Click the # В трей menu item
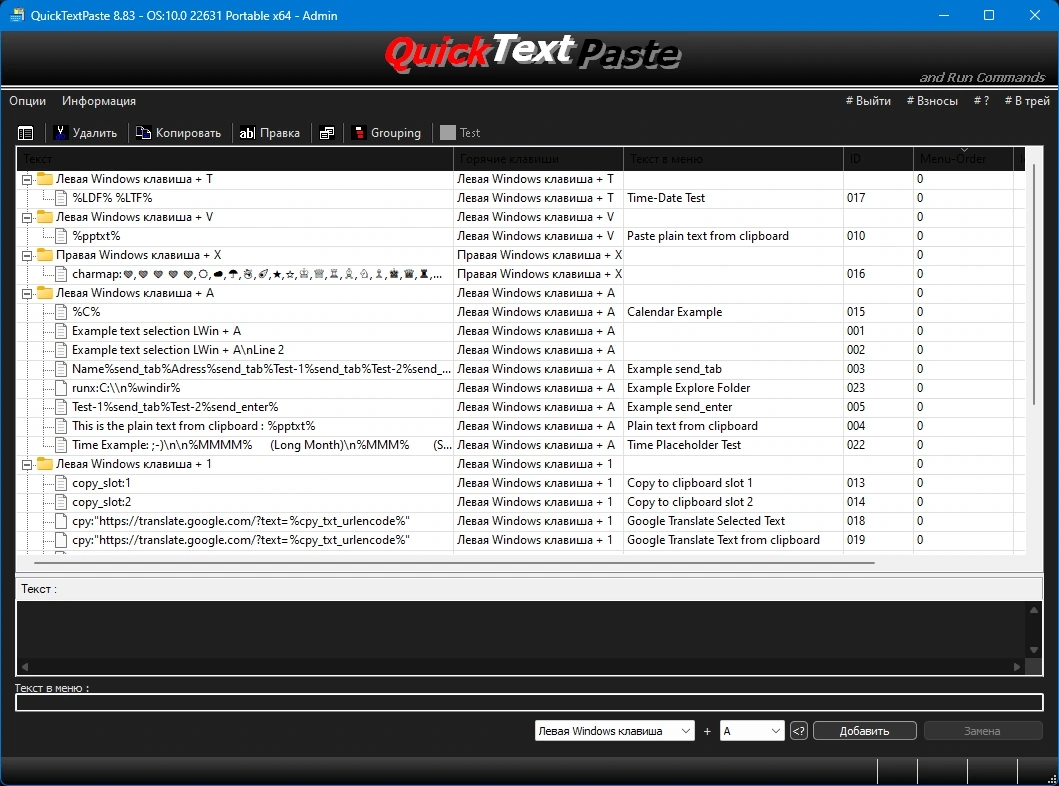This screenshot has height=786, width=1059. pyautogui.click(x=1027, y=101)
